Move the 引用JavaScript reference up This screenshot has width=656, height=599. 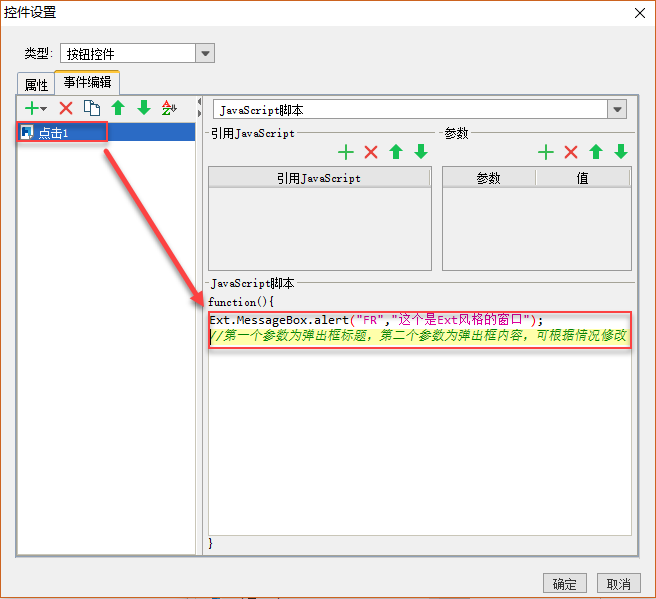396,152
